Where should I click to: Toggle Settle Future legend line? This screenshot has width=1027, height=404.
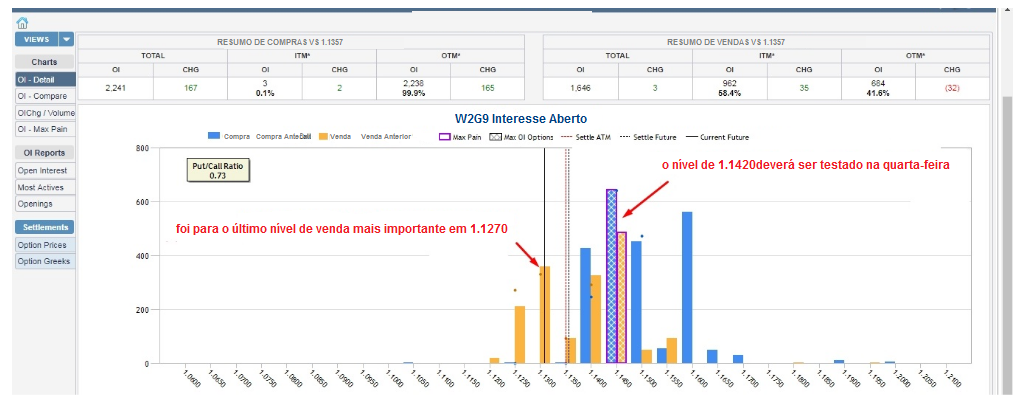coord(627,137)
